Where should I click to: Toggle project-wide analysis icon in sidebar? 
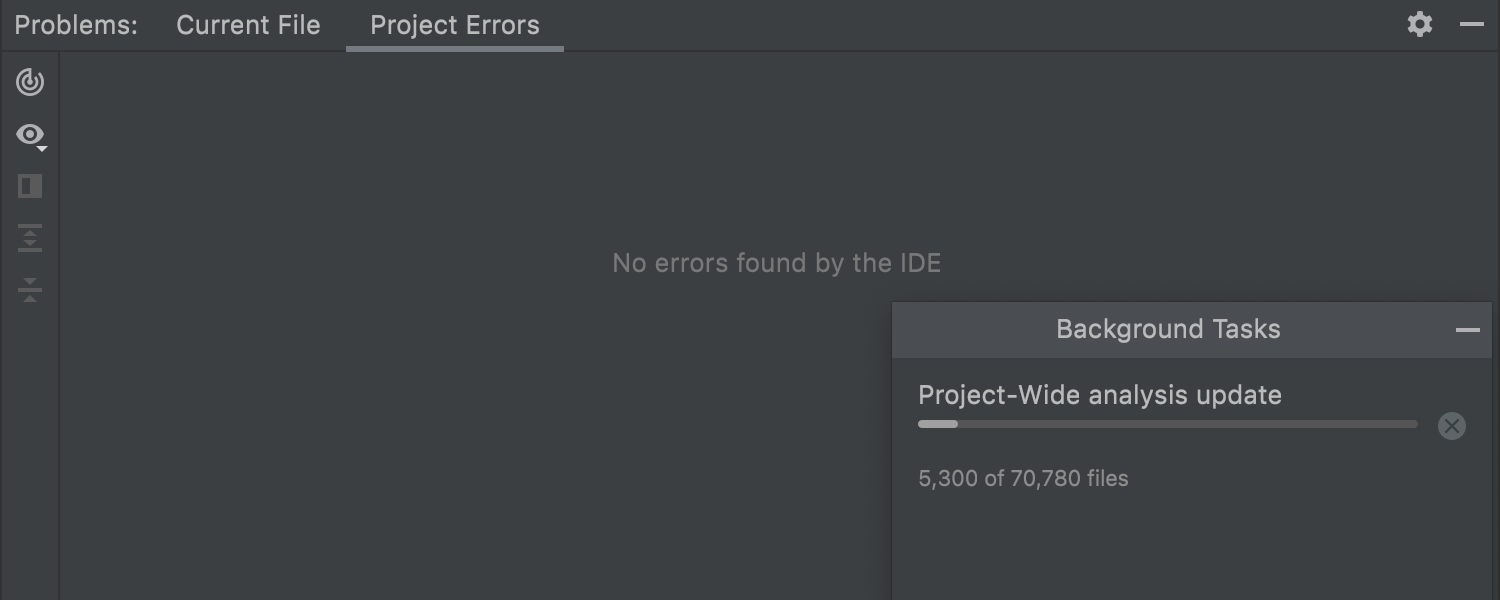30,82
